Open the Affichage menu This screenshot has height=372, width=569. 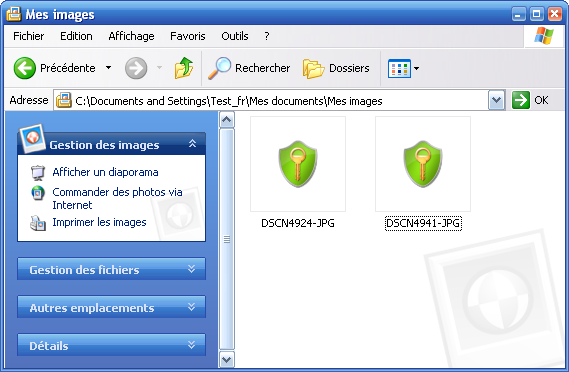tap(131, 36)
